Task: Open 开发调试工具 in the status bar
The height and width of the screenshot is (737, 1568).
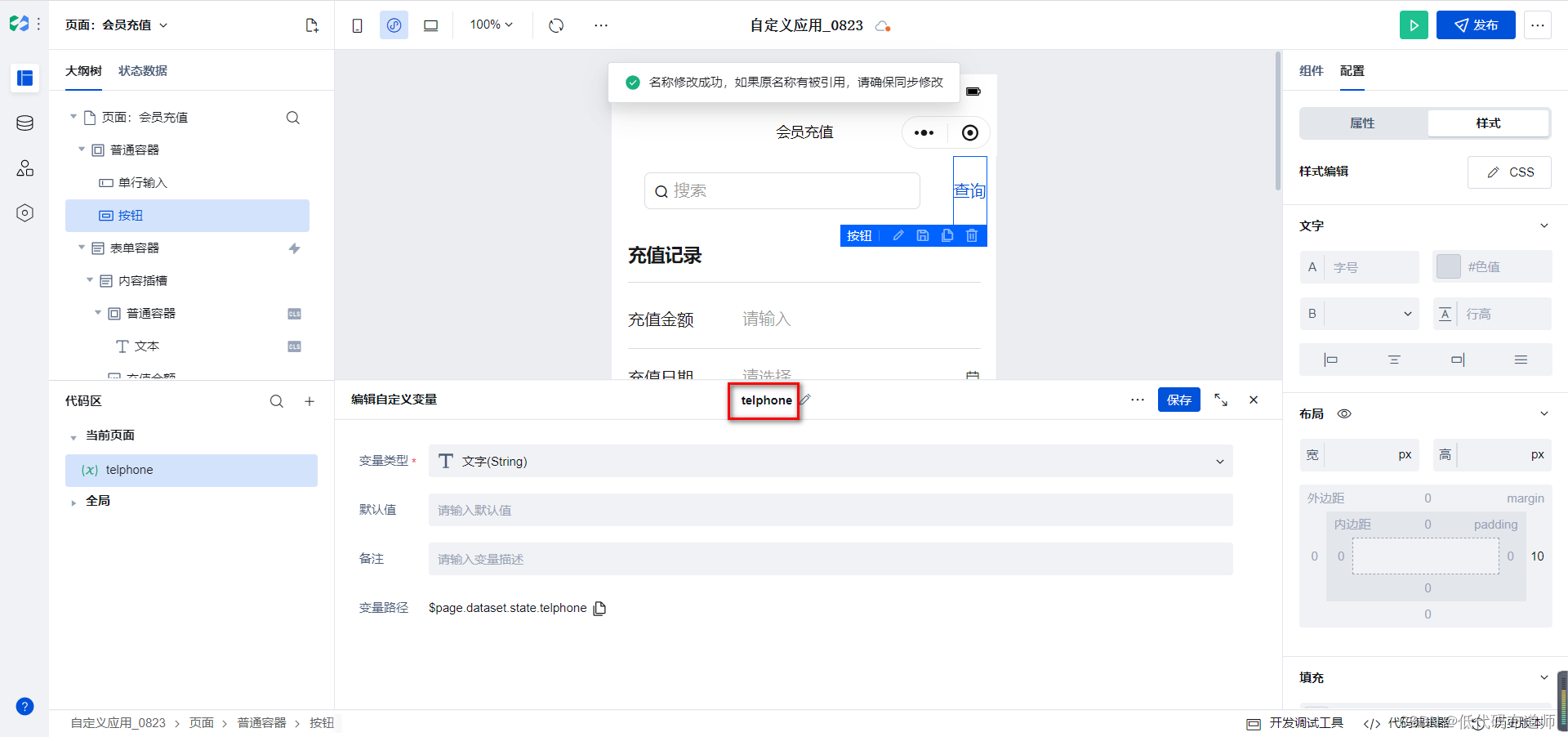Action: [1295, 723]
